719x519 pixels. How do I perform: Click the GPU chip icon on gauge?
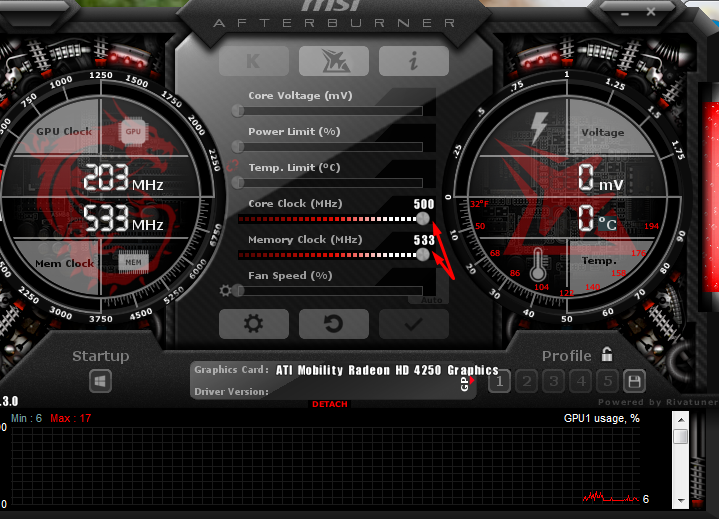(x=133, y=130)
